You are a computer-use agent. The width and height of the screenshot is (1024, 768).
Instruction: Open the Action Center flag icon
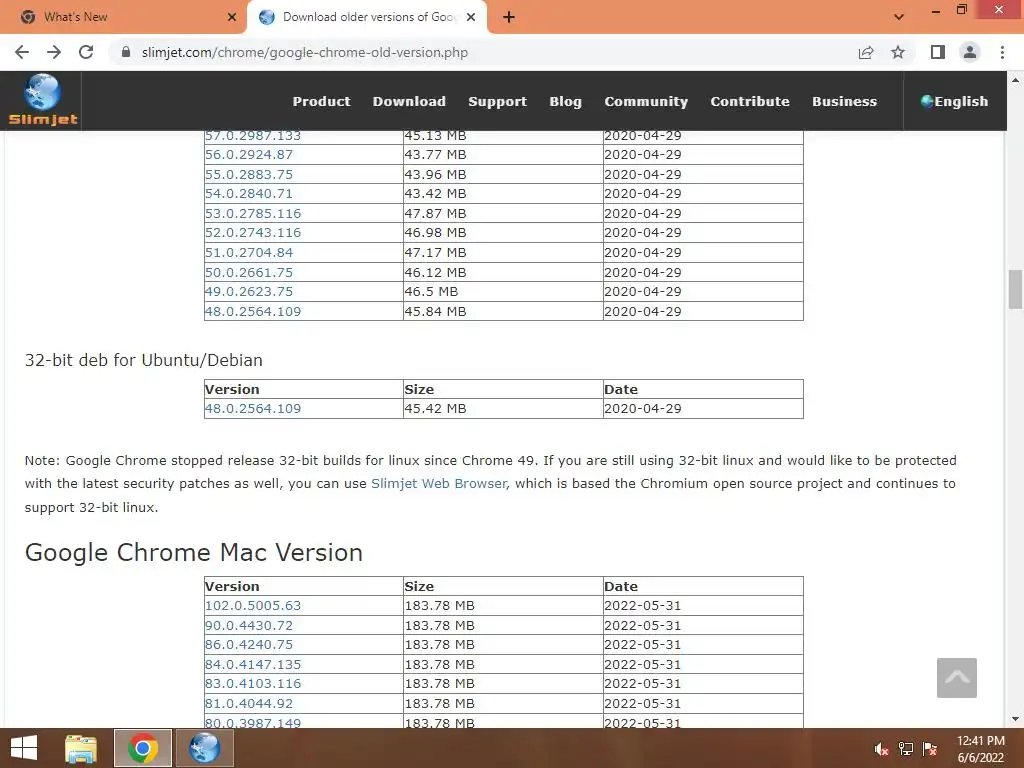click(x=930, y=749)
